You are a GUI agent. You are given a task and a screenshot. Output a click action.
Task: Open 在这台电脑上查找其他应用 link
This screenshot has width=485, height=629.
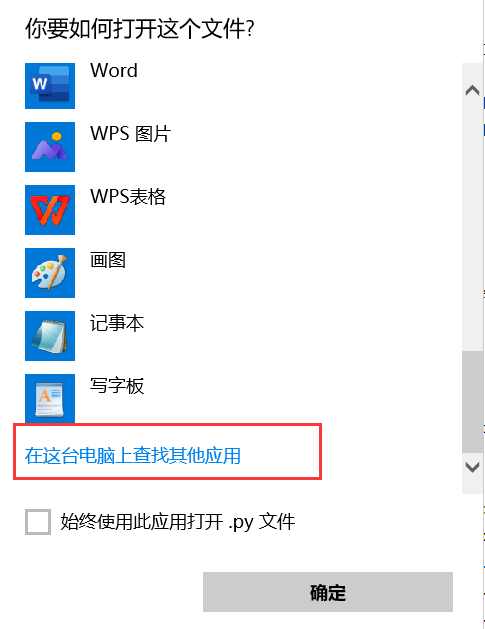[133, 456]
